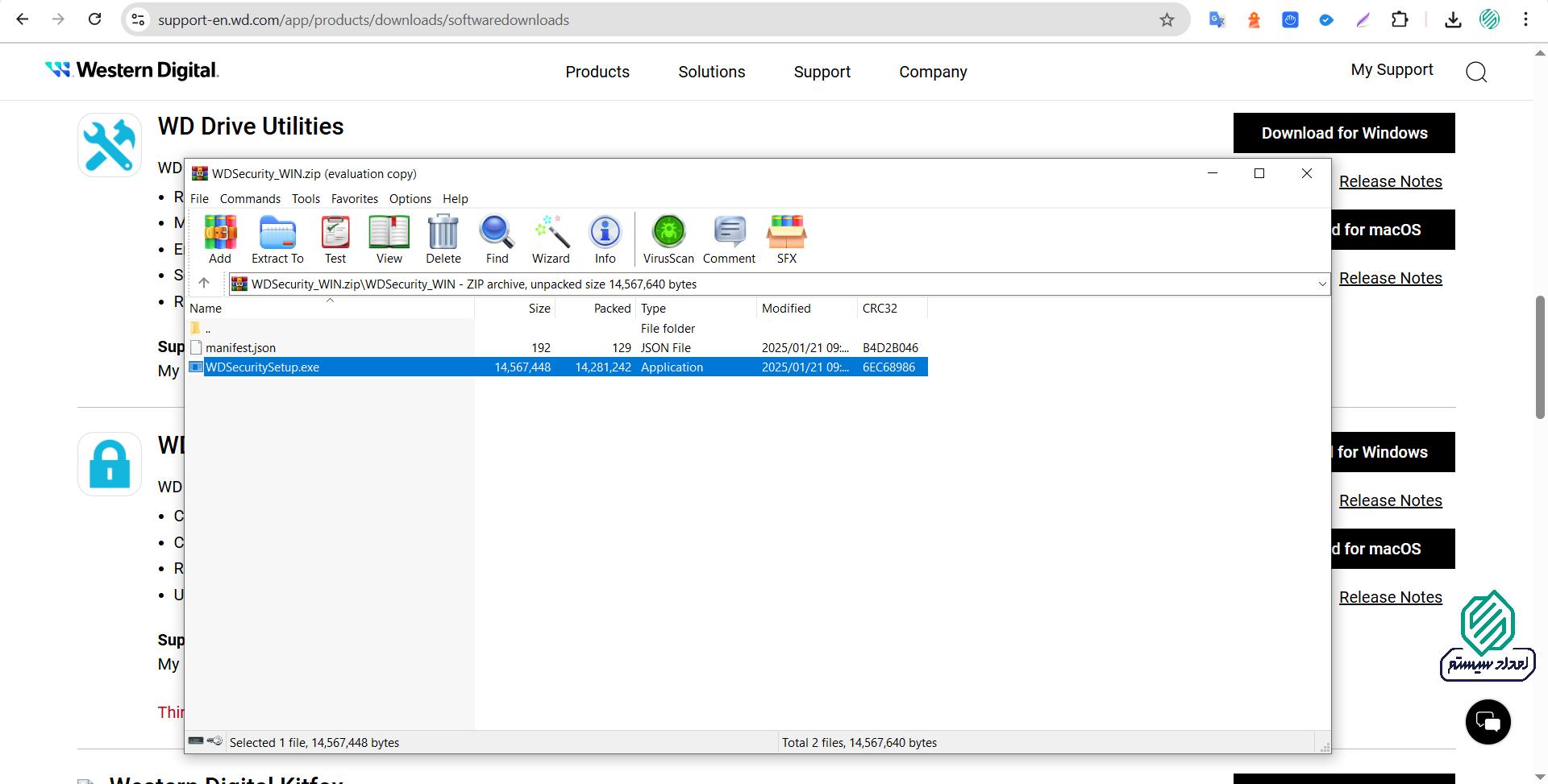Screen dimensions: 1548x784
Task: Sort by the Modified column header
Action: (807, 308)
